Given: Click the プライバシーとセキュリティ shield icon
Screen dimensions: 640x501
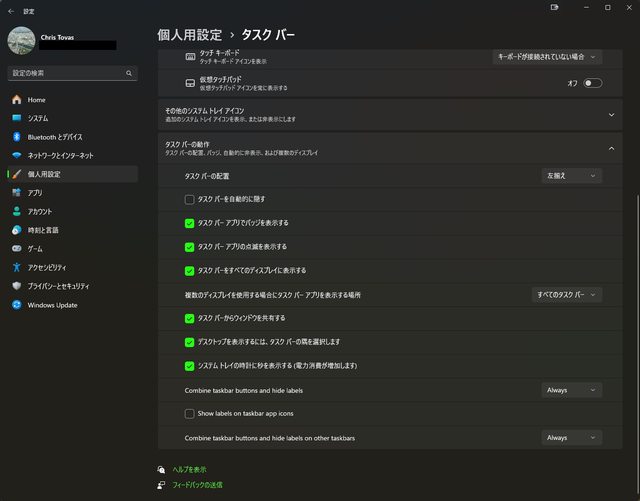Looking at the screenshot, I should tap(16, 286).
